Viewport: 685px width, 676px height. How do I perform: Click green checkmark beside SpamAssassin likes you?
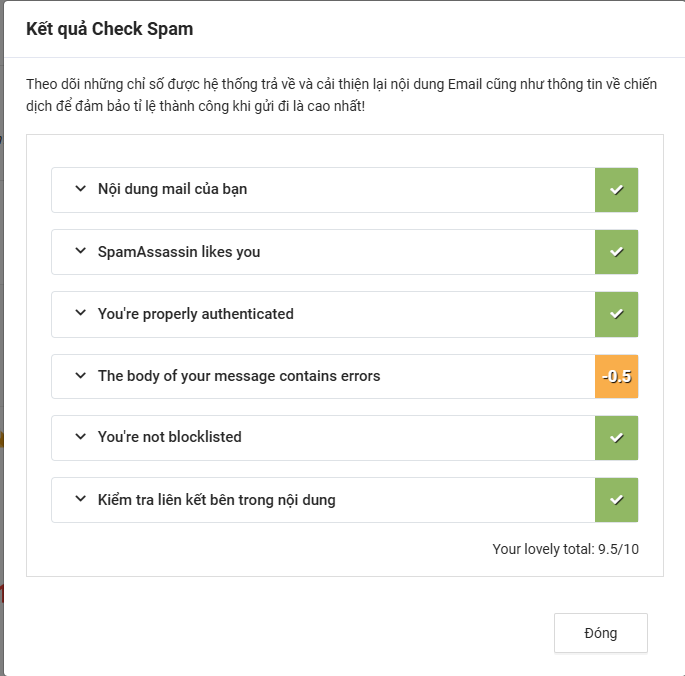point(616,252)
